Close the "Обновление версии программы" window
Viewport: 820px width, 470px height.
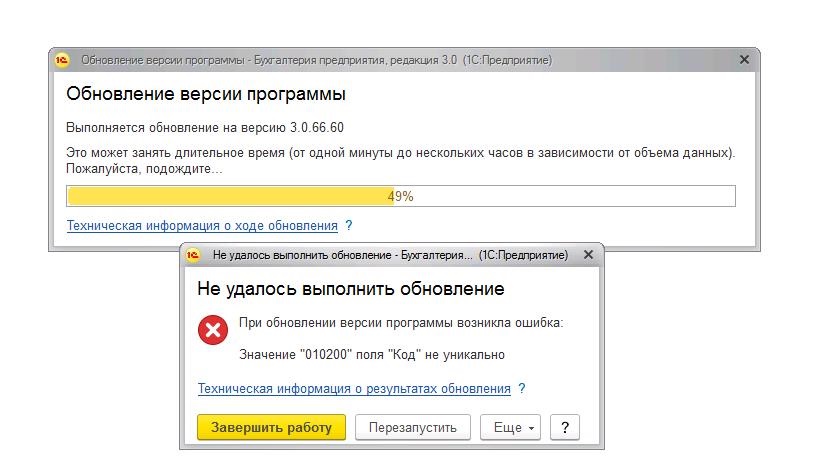744,60
